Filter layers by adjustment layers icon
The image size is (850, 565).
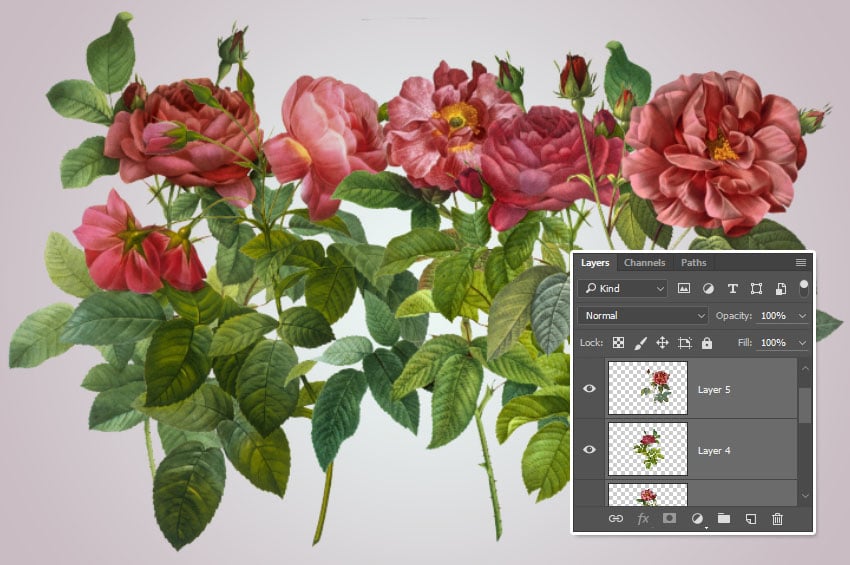708,288
